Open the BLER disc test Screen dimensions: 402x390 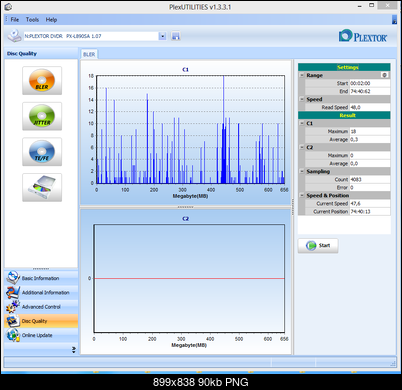(x=42, y=80)
